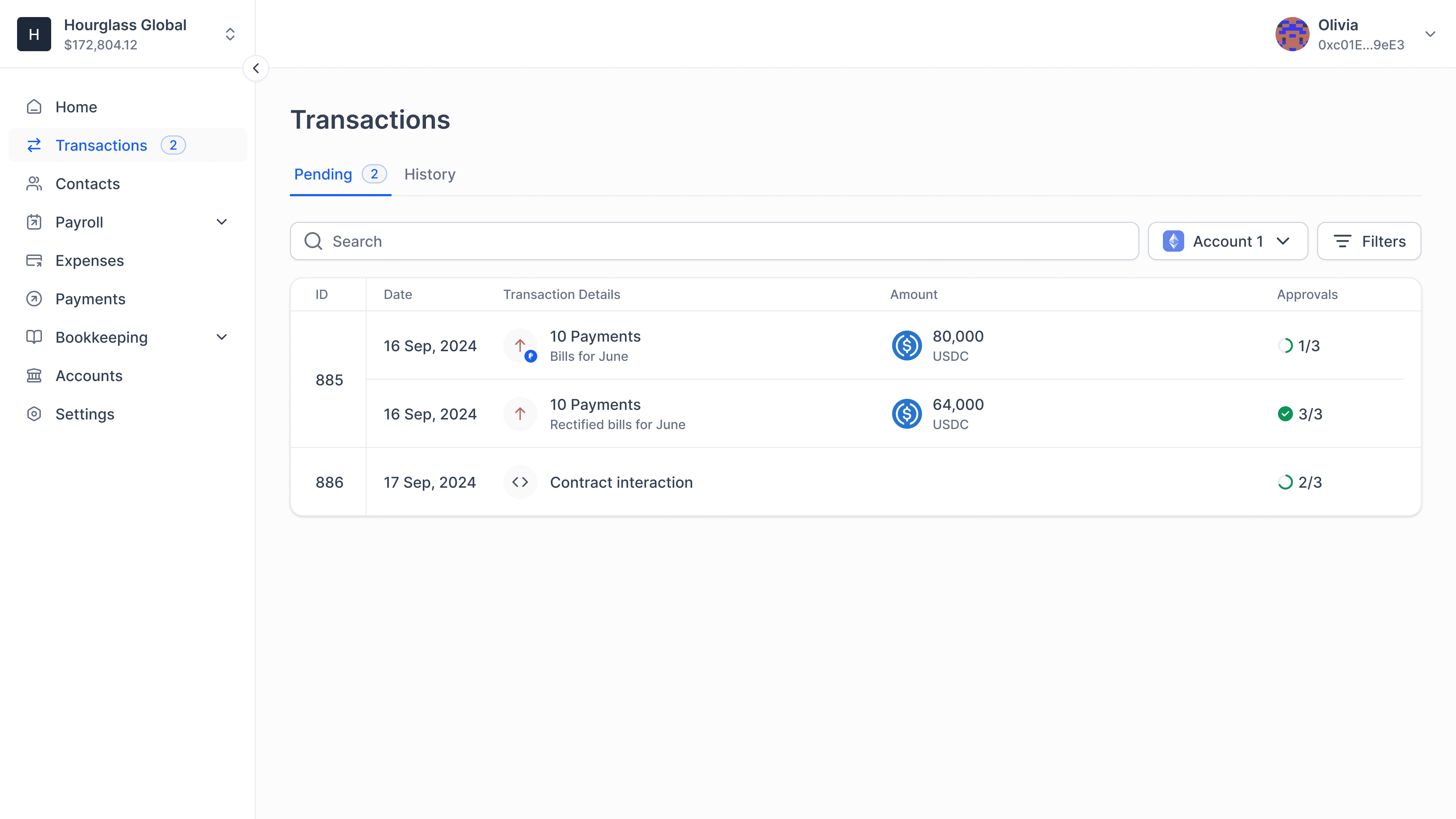Open Settings from the sidebar
Screen dimensions: 1456x819
pyautogui.click(x=85, y=413)
